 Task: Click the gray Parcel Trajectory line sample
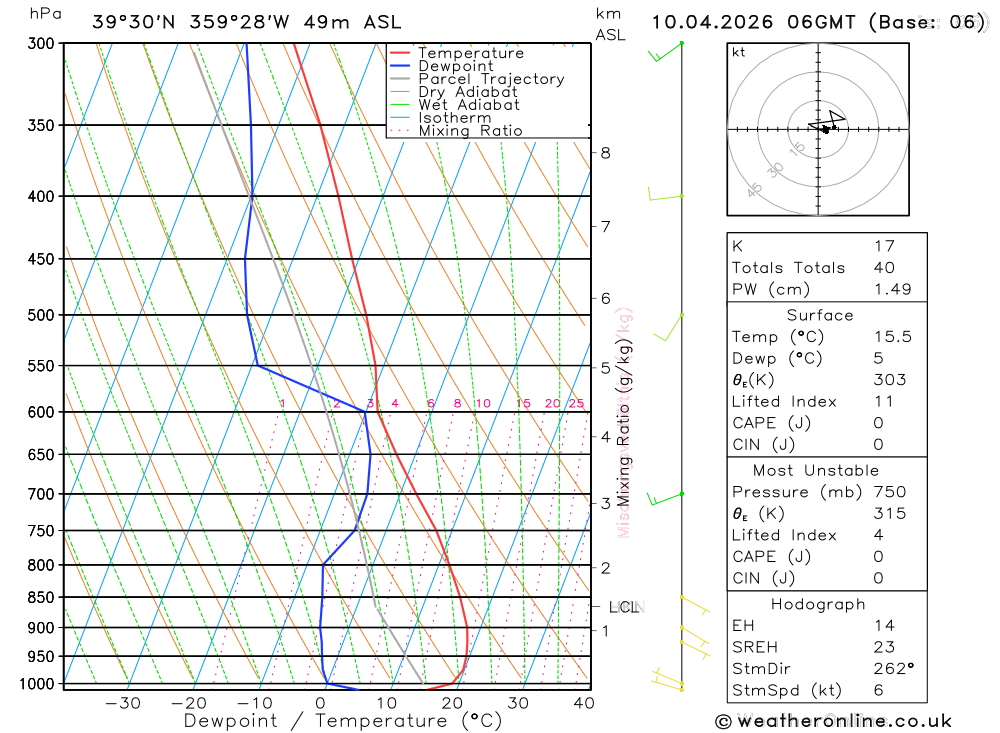(x=400, y=78)
